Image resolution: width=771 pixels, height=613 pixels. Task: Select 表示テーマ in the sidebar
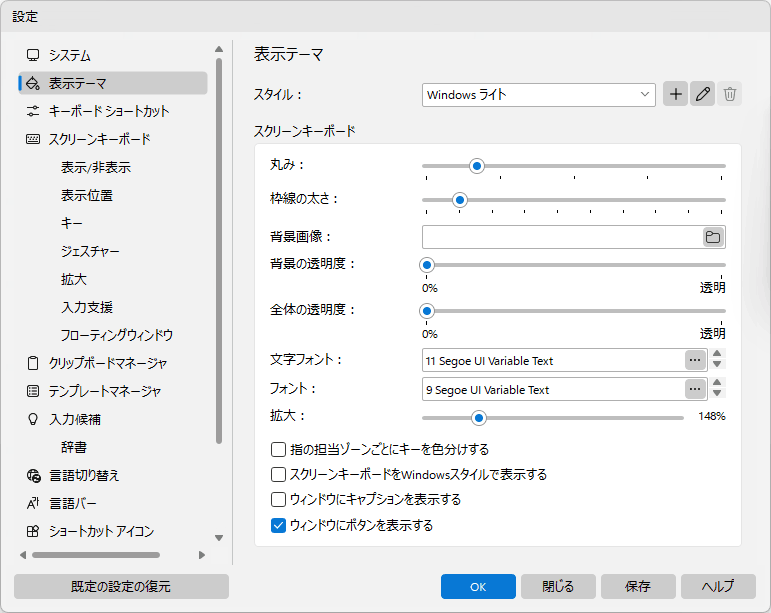(x=113, y=83)
